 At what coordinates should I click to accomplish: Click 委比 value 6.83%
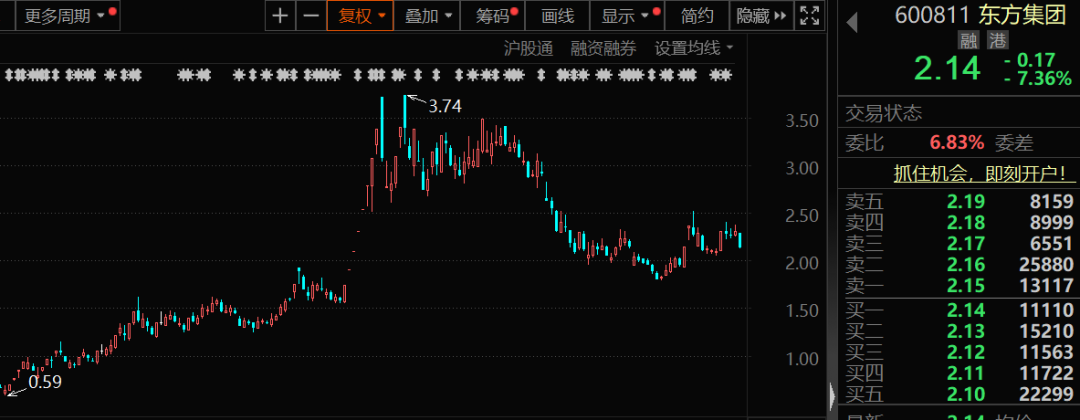click(957, 143)
